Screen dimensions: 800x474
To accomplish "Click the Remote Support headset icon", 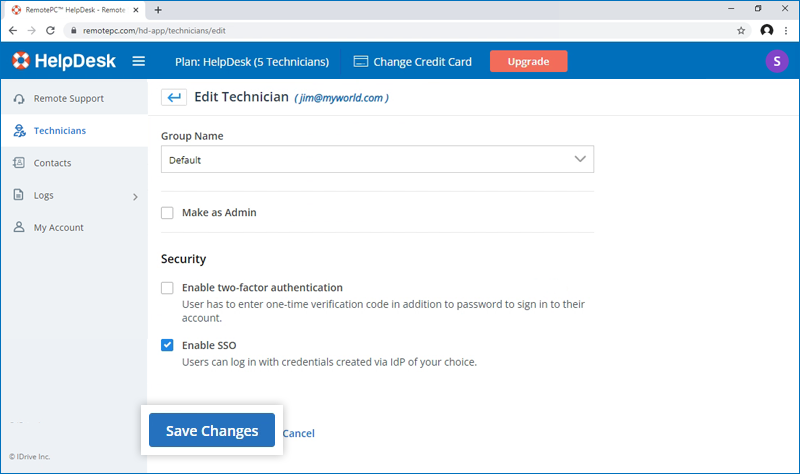I will tap(19, 99).
